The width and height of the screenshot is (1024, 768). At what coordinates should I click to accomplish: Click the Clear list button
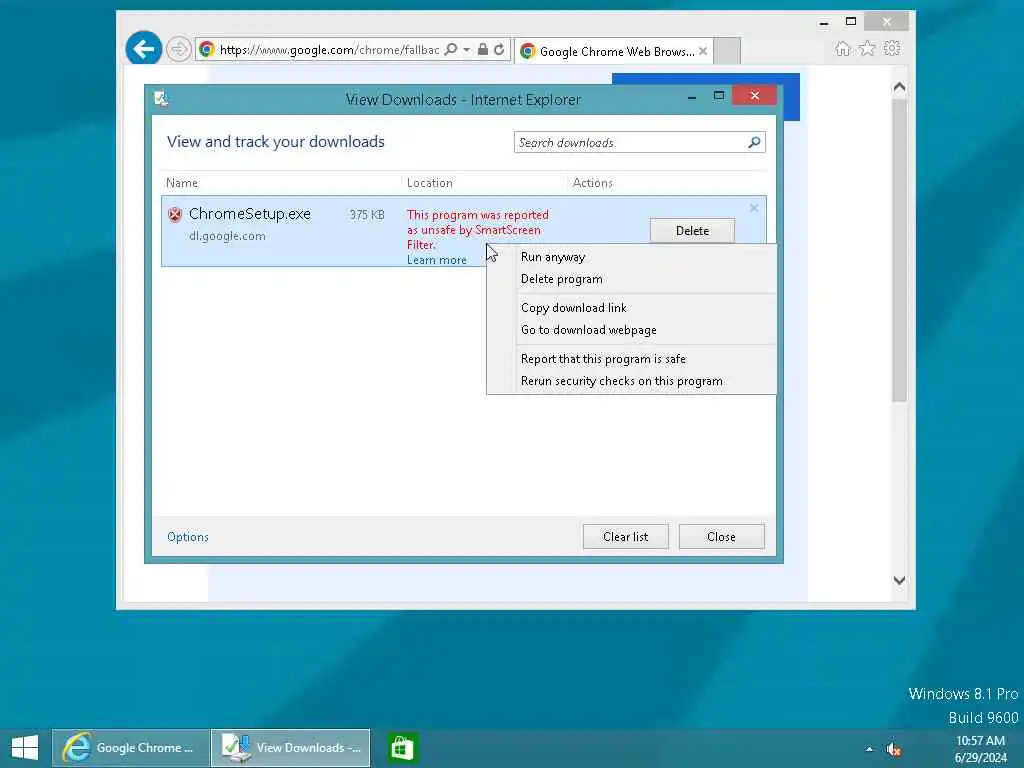coord(626,537)
